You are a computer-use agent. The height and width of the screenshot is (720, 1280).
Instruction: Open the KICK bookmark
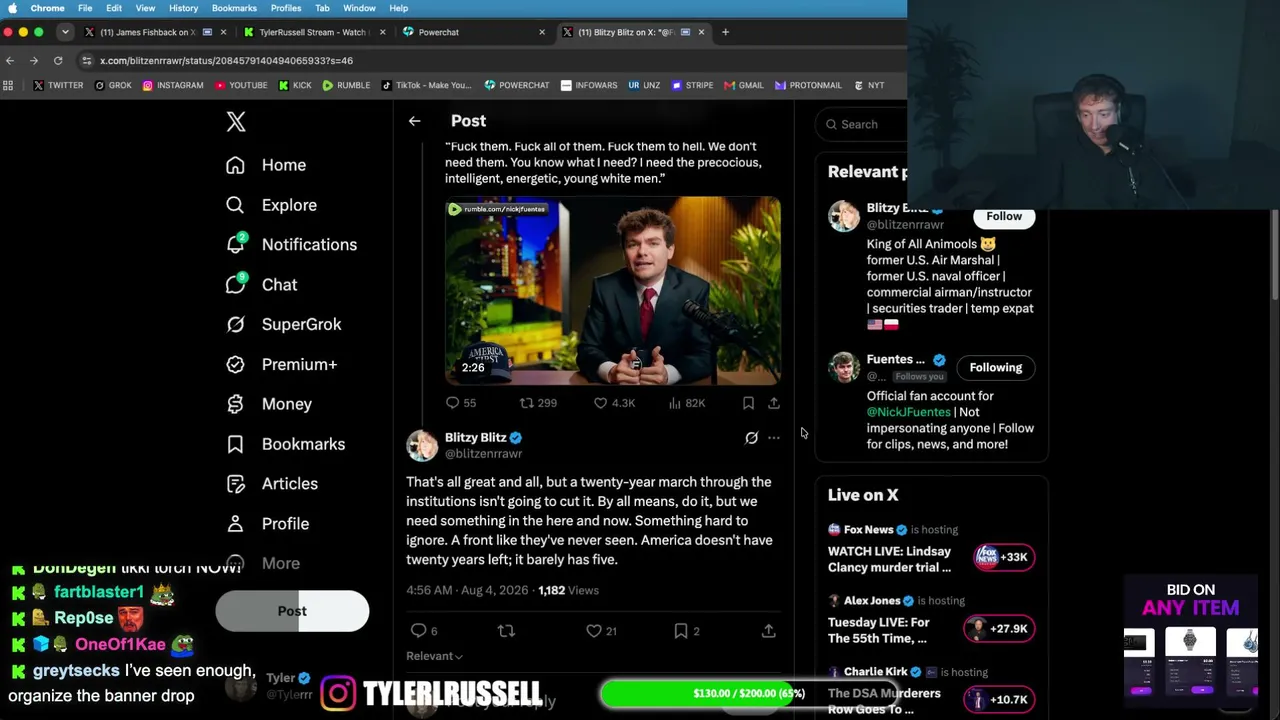click(294, 86)
